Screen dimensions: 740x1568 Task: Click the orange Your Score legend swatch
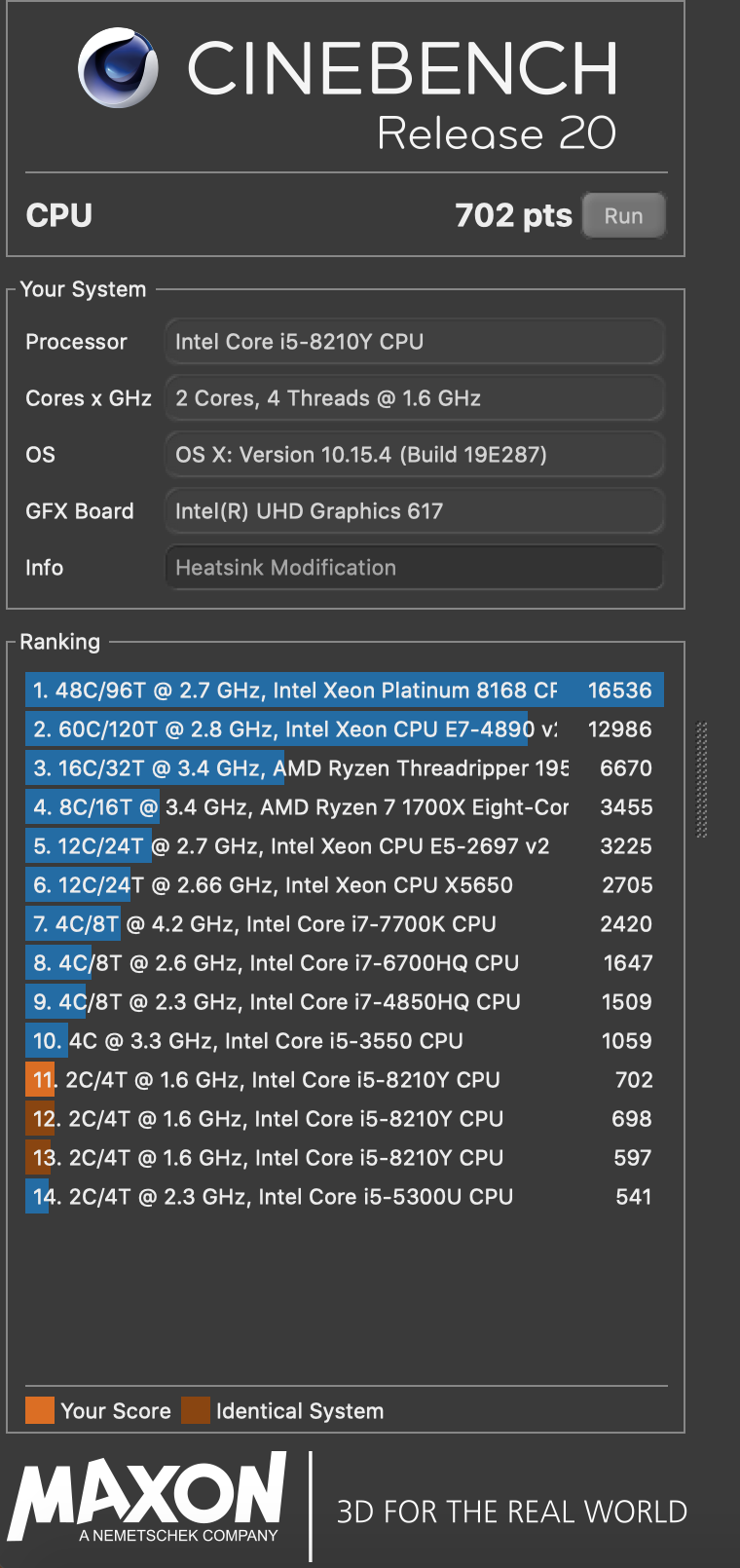[x=40, y=1410]
